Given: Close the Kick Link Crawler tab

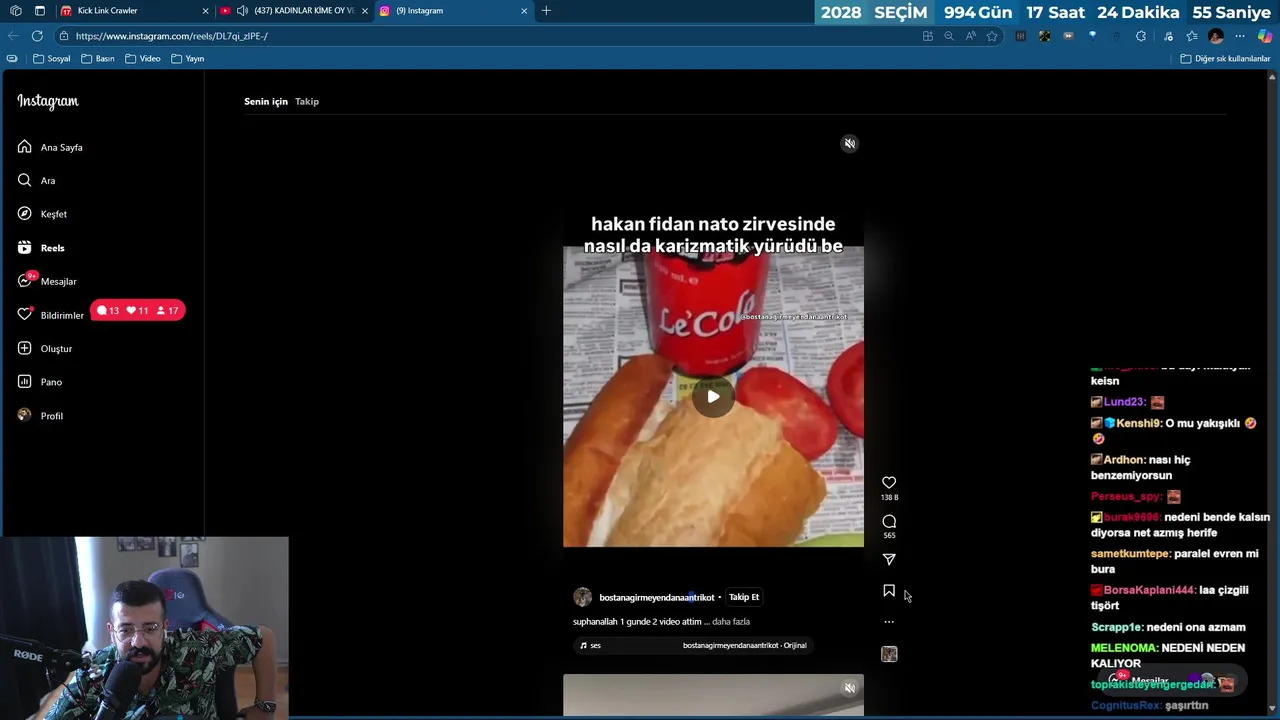Looking at the screenshot, I should pos(206,11).
